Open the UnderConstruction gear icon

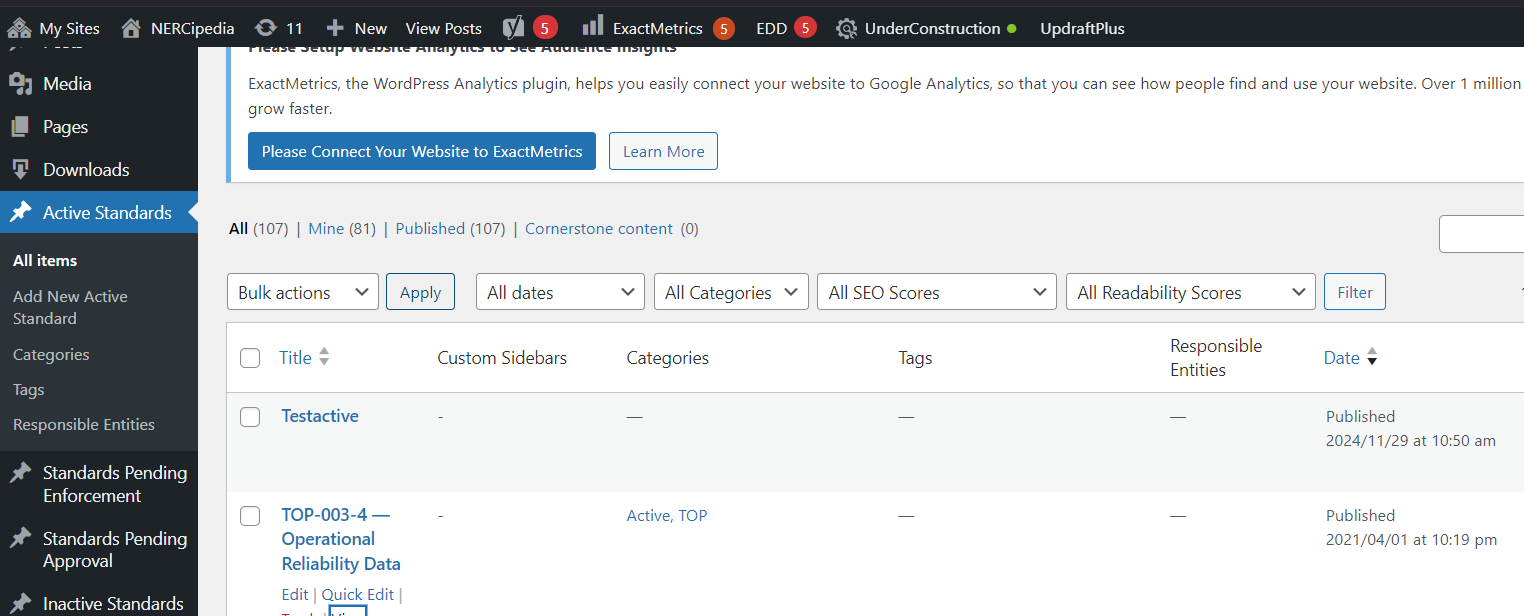pyautogui.click(x=846, y=28)
